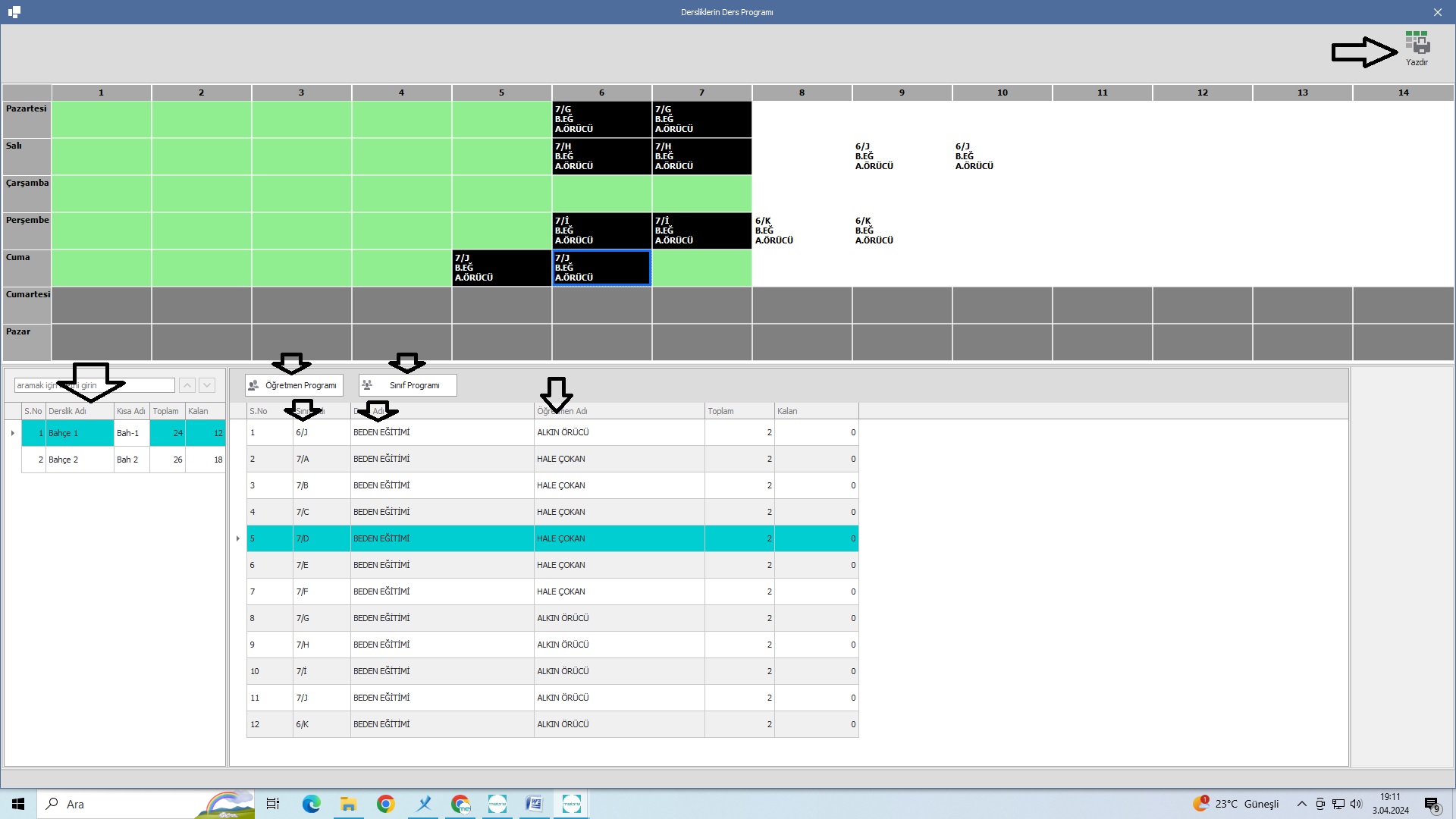Select the 7/F class row
This screenshot has height=819, width=1456.
tap(553, 591)
